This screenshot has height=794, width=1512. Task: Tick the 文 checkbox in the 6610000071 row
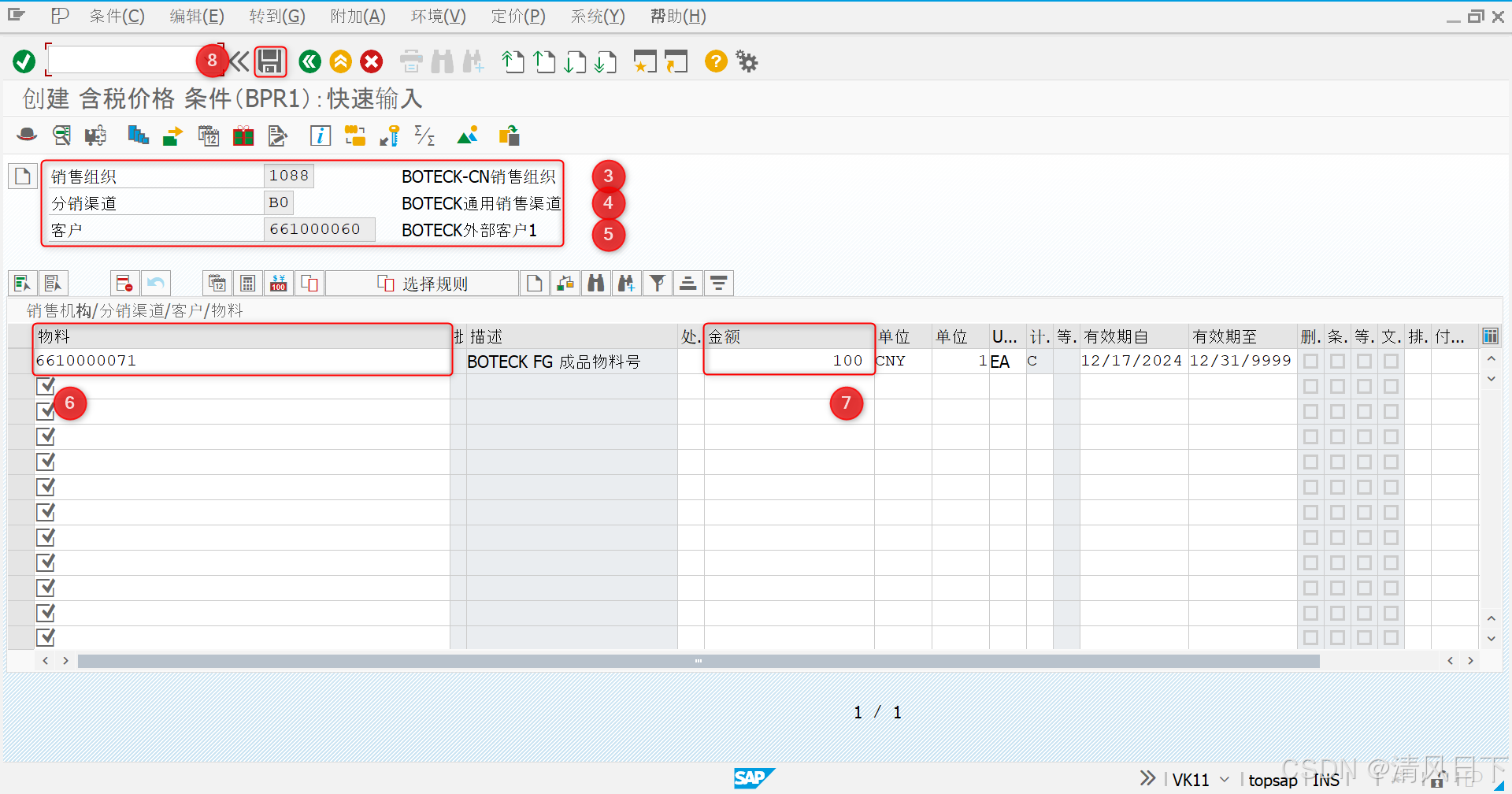(1391, 361)
